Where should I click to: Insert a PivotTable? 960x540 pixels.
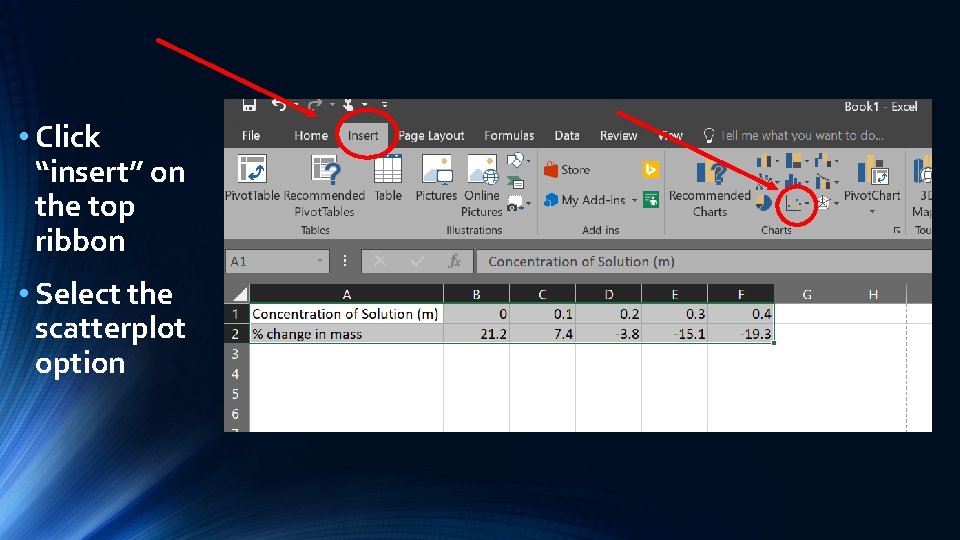[252, 178]
